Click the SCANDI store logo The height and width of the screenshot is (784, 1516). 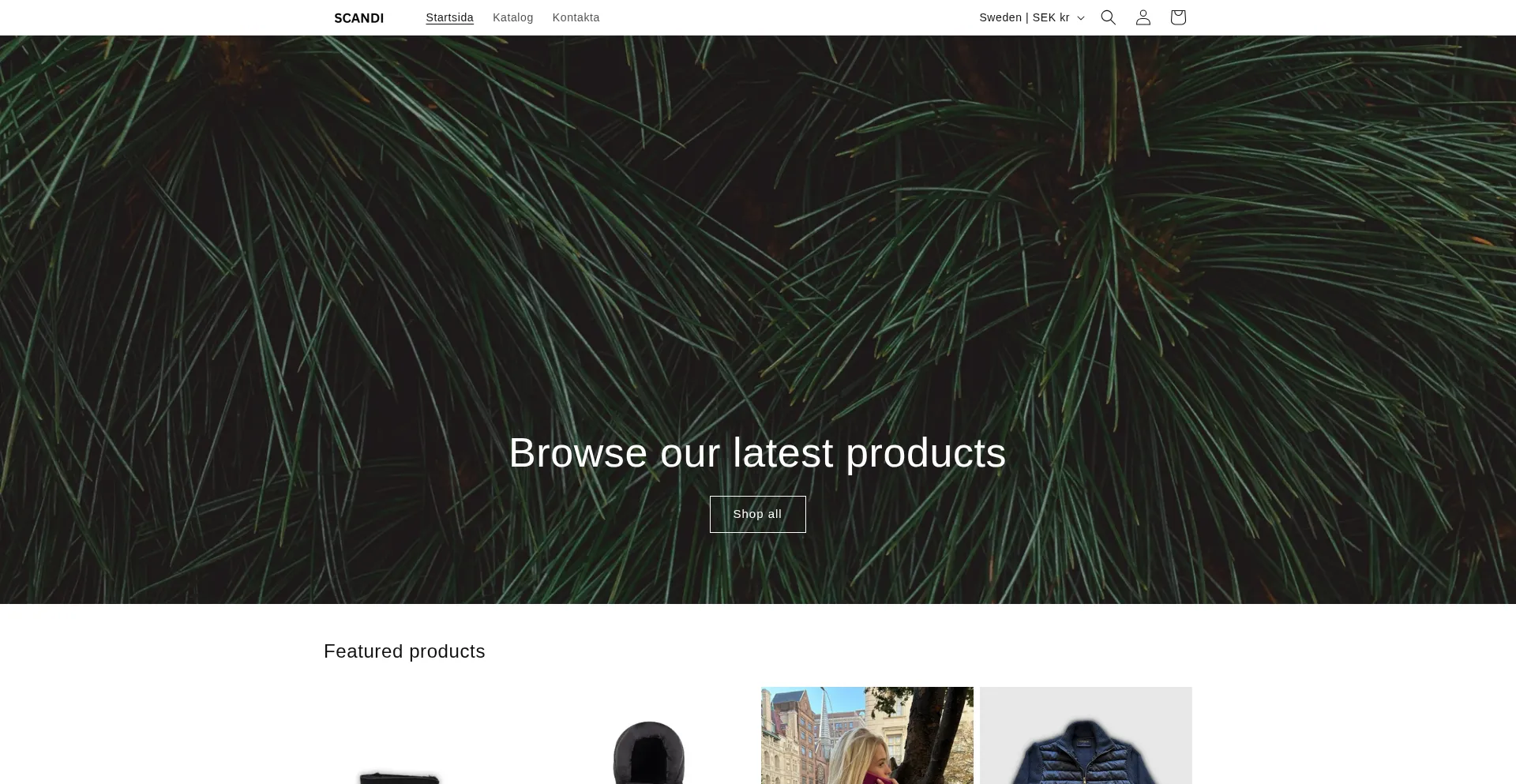pyautogui.click(x=358, y=18)
